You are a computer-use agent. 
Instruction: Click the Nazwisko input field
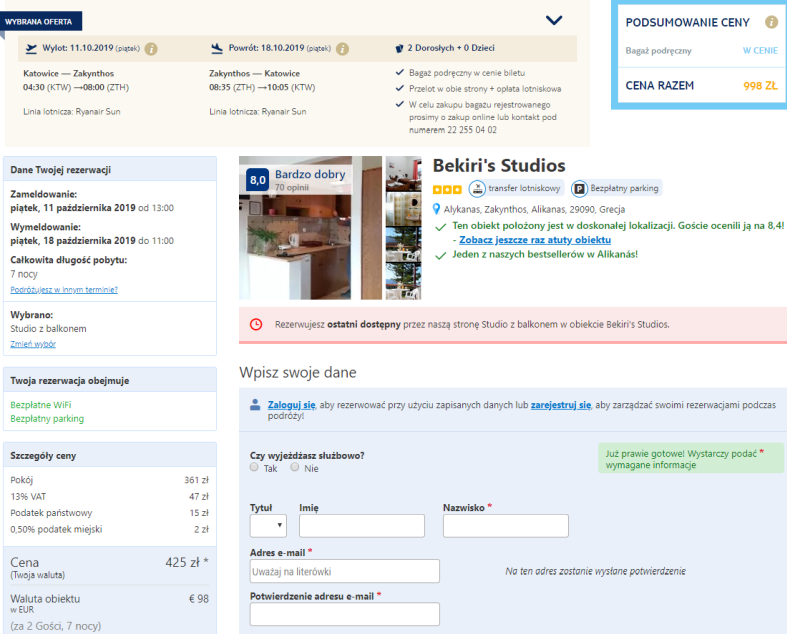click(506, 526)
